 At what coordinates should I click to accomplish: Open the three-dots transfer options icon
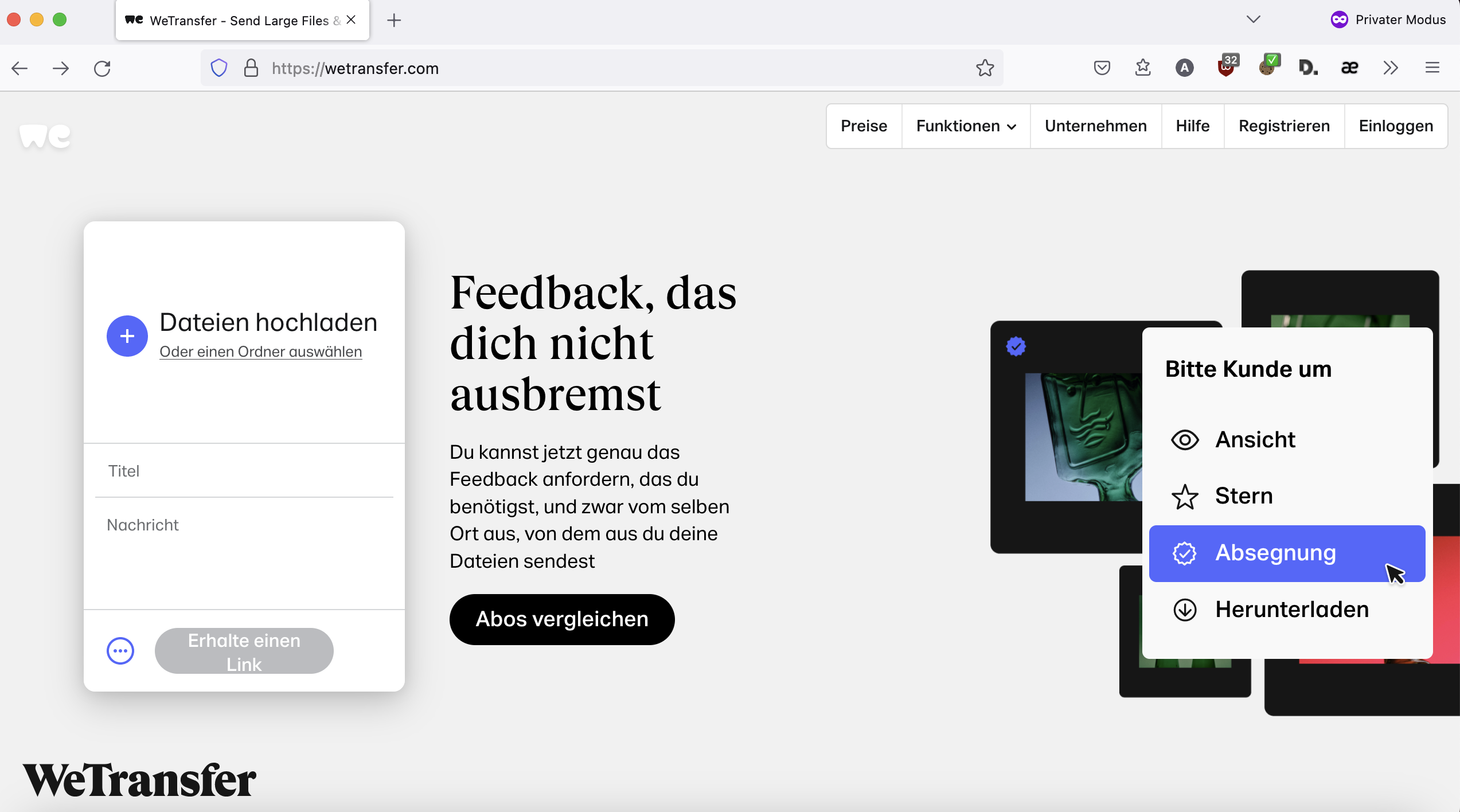[x=120, y=651]
